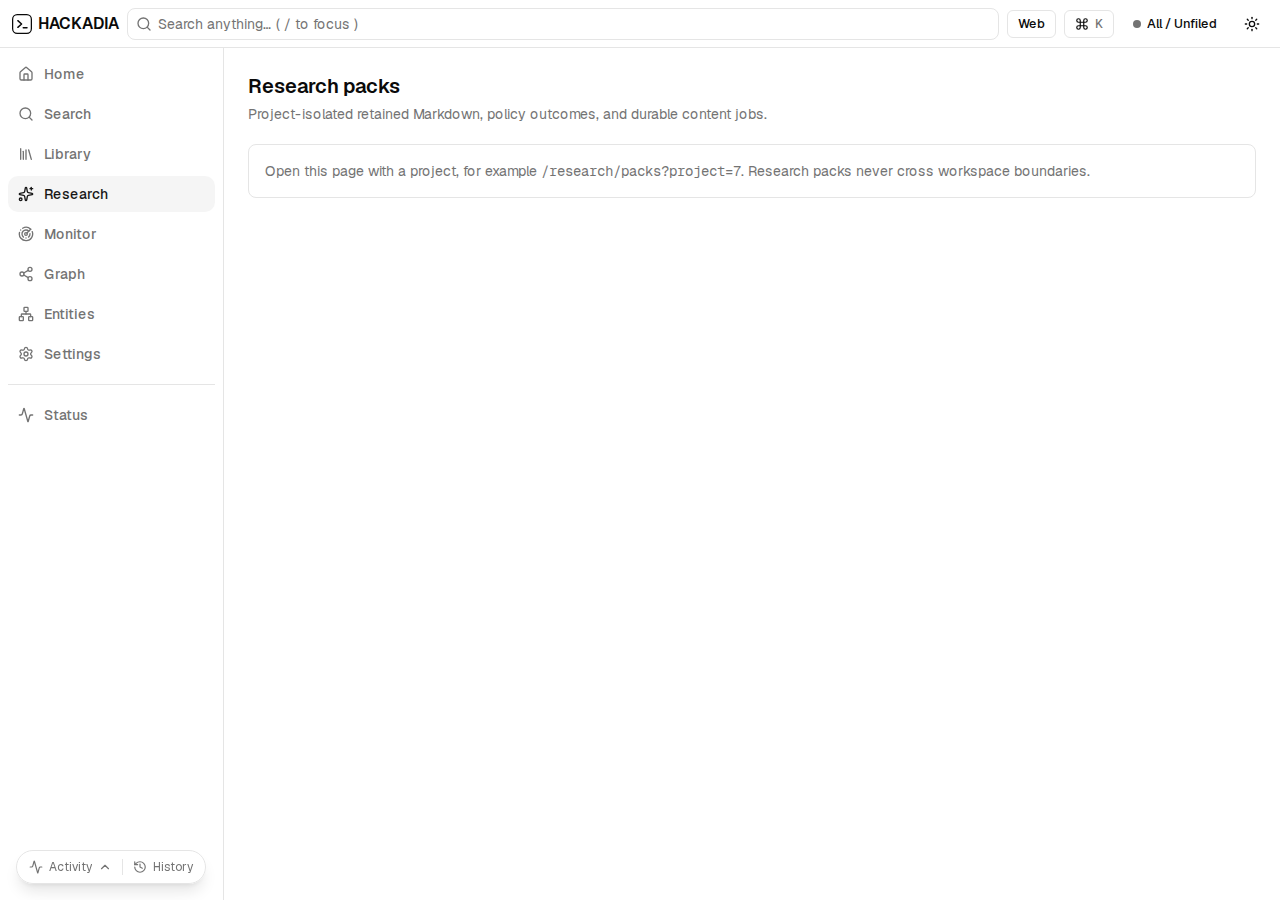Image resolution: width=1280 pixels, height=900 pixels.
Task: Expand the Activity panel chevron
Action: (105, 867)
